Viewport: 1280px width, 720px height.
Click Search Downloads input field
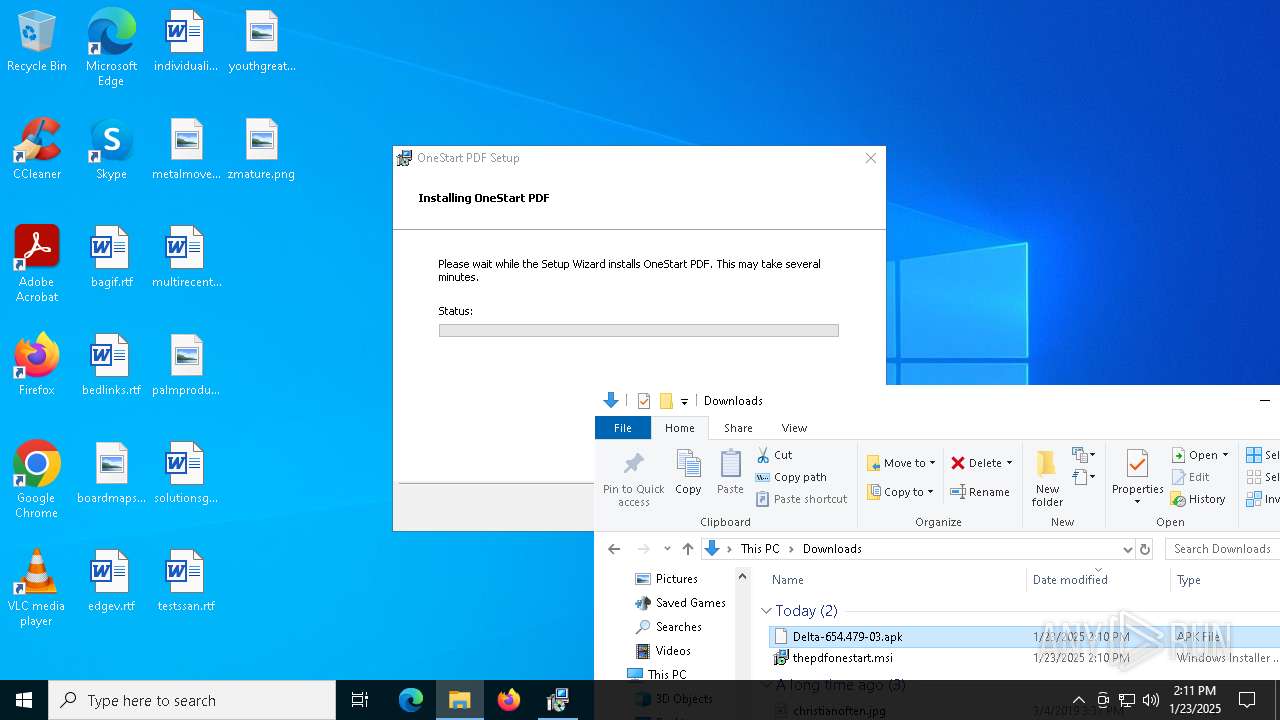pyautogui.click(x=1222, y=549)
